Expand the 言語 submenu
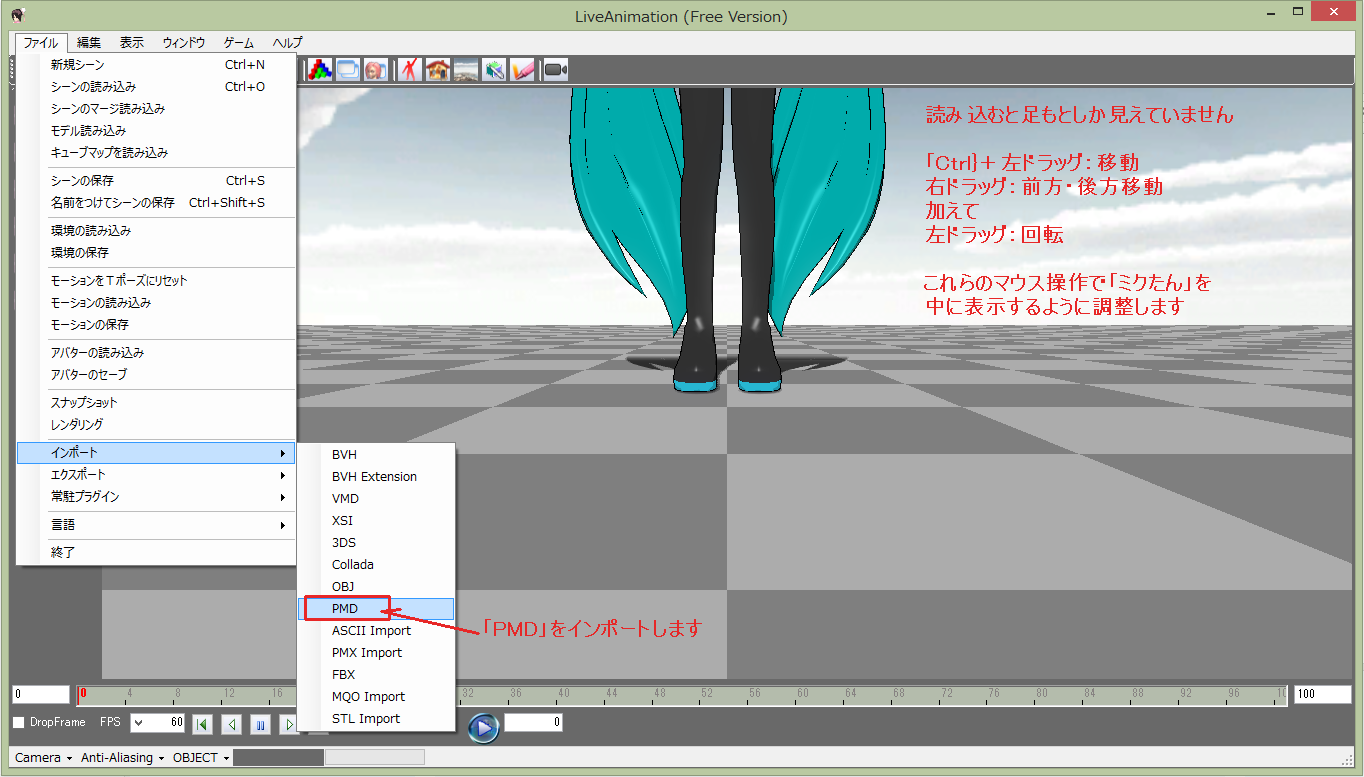 pyautogui.click(x=156, y=525)
